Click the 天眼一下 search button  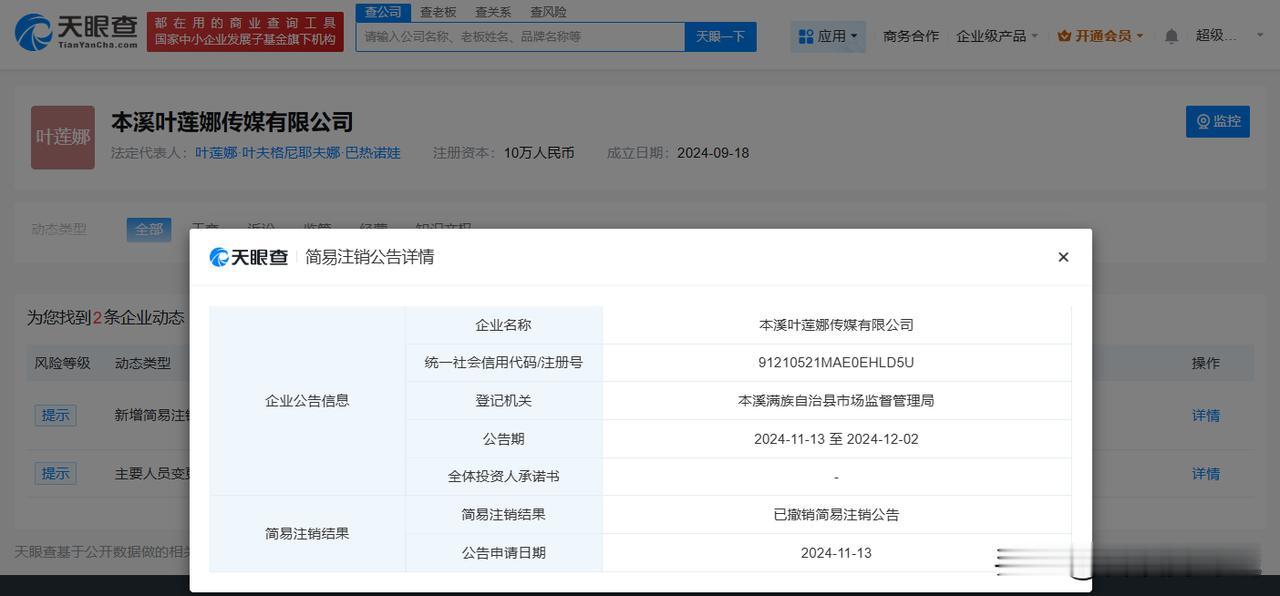pyautogui.click(x=720, y=36)
